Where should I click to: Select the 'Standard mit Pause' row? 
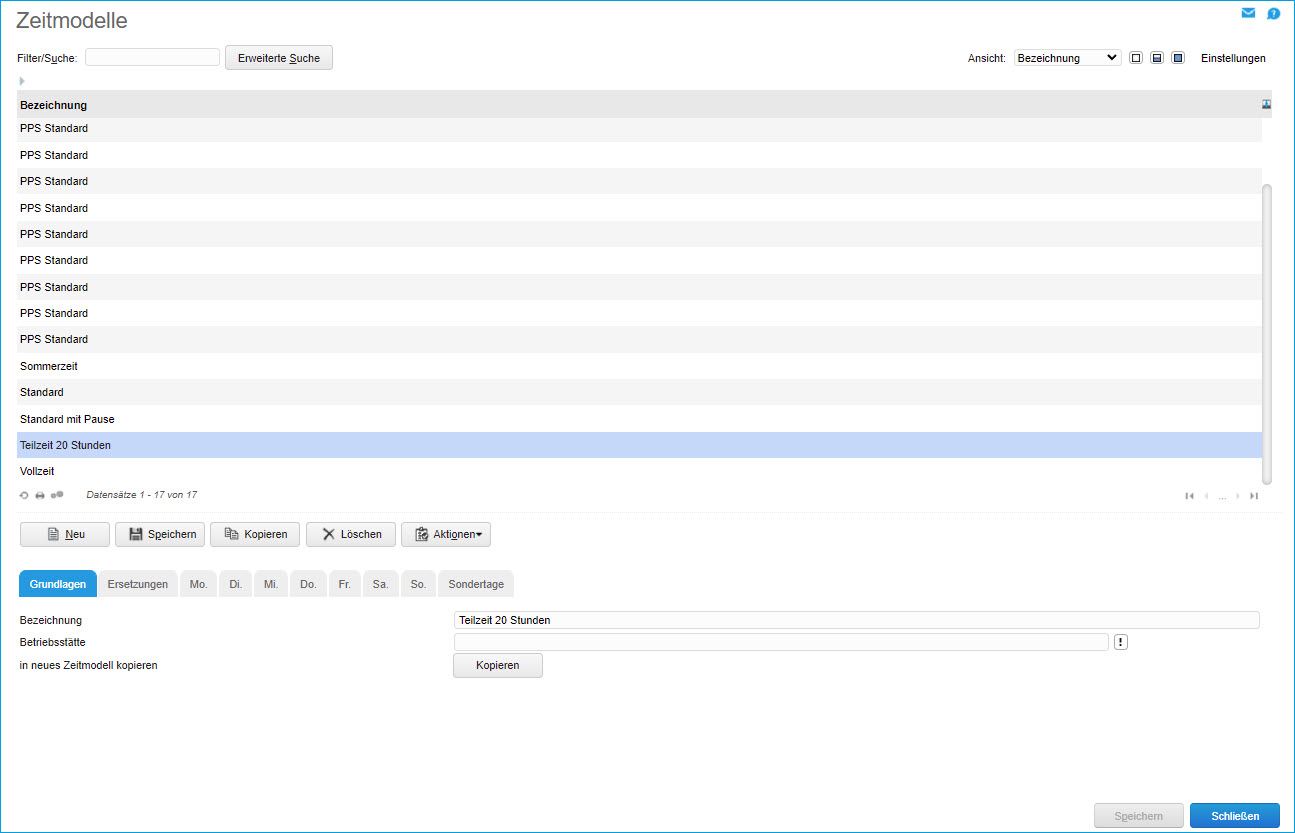[x=639, y=419]
